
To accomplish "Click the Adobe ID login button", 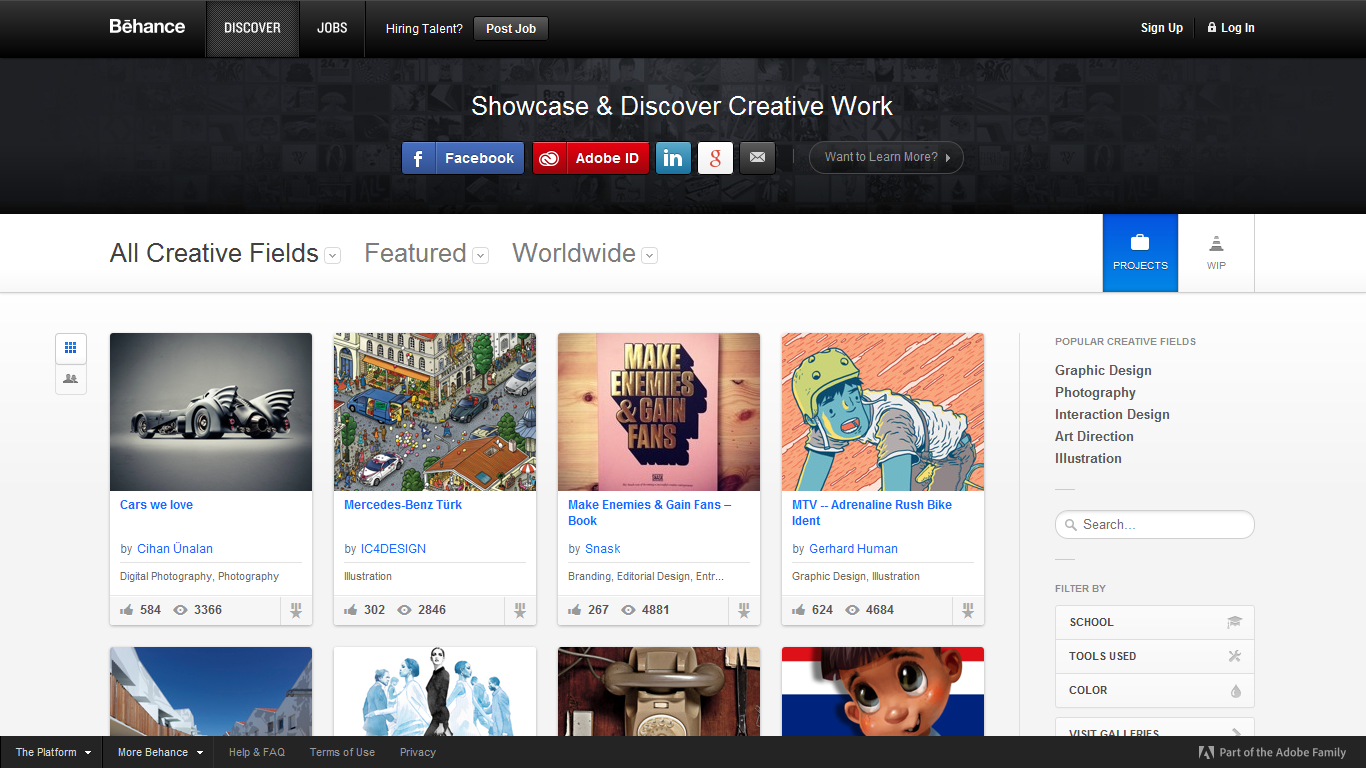I will click(590, 158).
